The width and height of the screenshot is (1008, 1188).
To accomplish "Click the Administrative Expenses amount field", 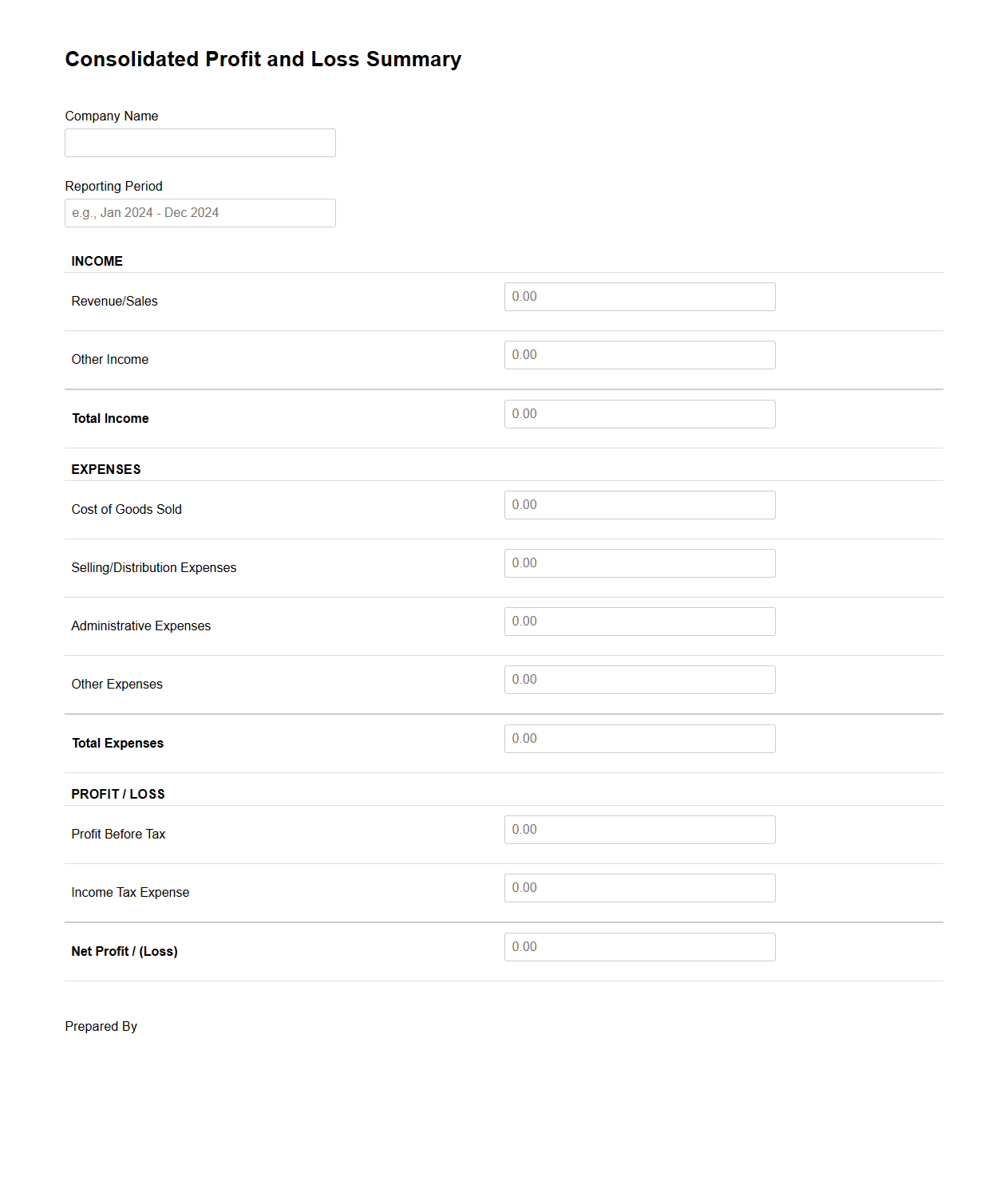I will (x=638, y=621).
